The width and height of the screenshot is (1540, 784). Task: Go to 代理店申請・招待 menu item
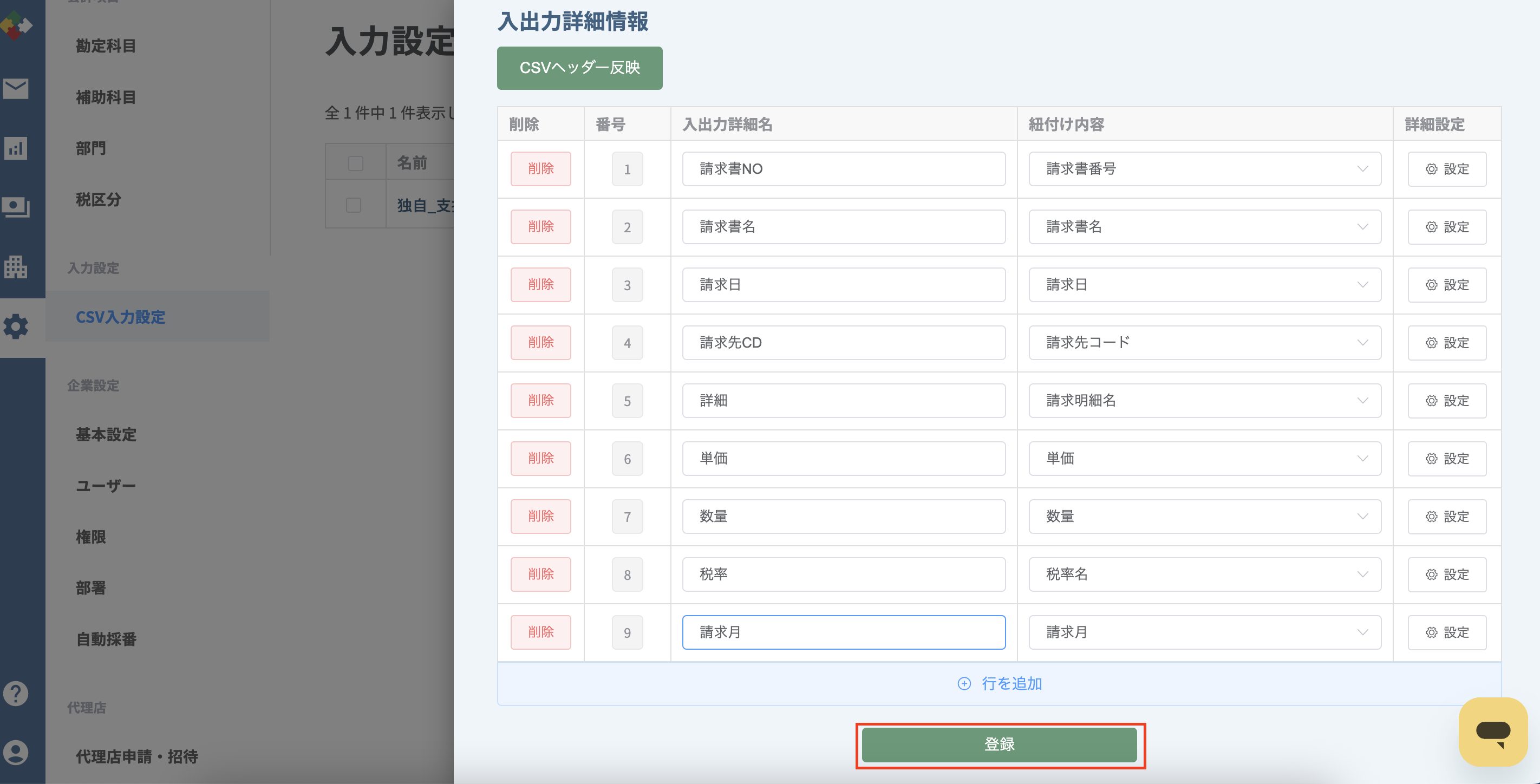tap(137, 756)
